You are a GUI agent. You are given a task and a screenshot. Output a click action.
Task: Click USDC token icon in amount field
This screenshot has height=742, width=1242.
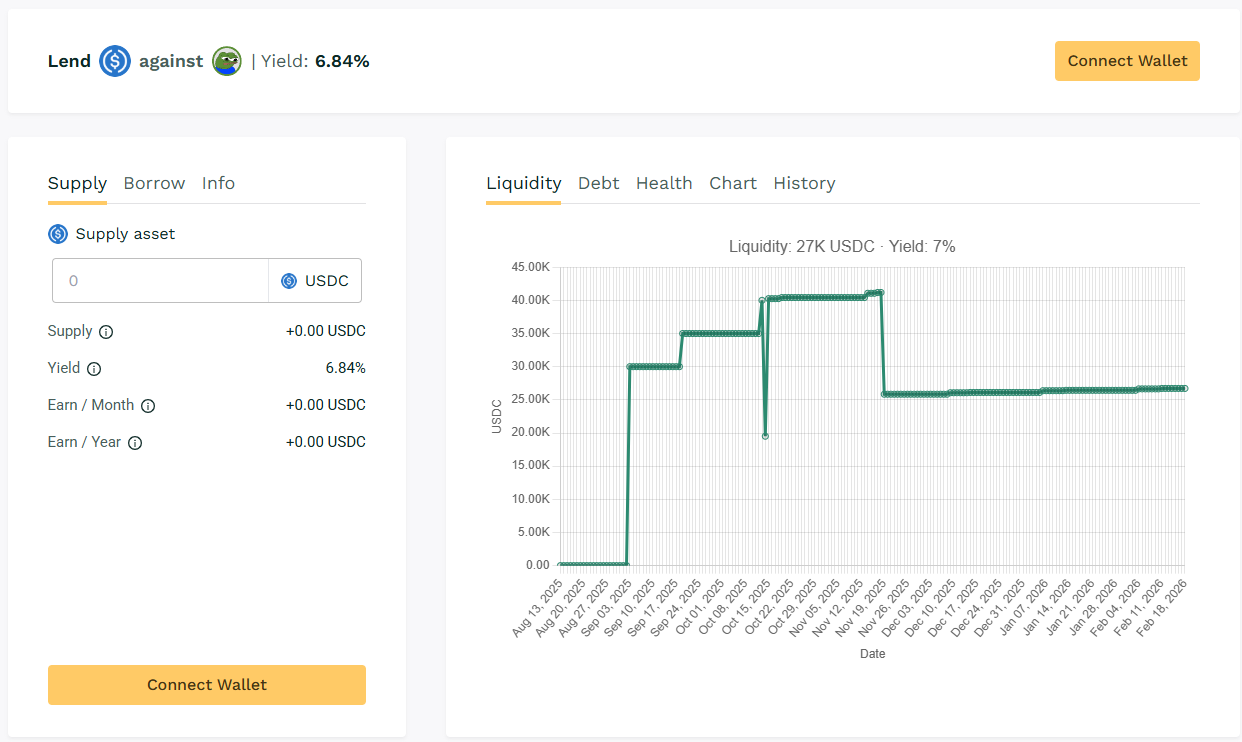289,281
